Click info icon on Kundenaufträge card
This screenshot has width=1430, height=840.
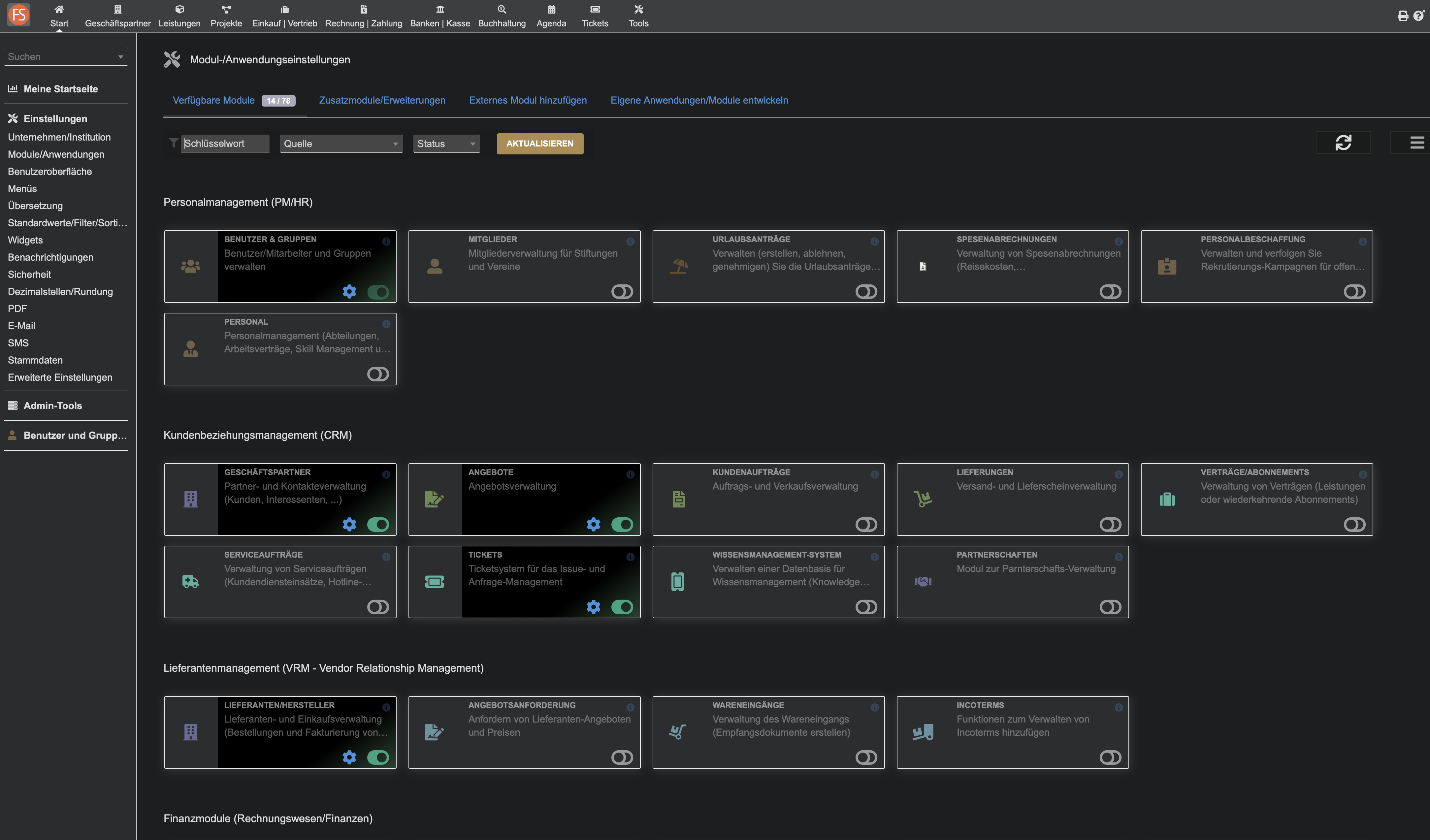point(874,474)
